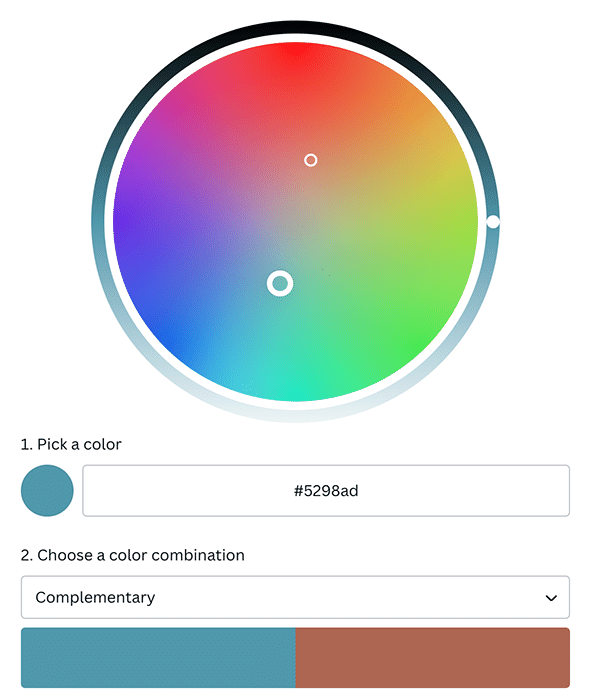
Task: Open the Complementary combination dropdown
Action: pyautogui.click(x=295, y=597)
